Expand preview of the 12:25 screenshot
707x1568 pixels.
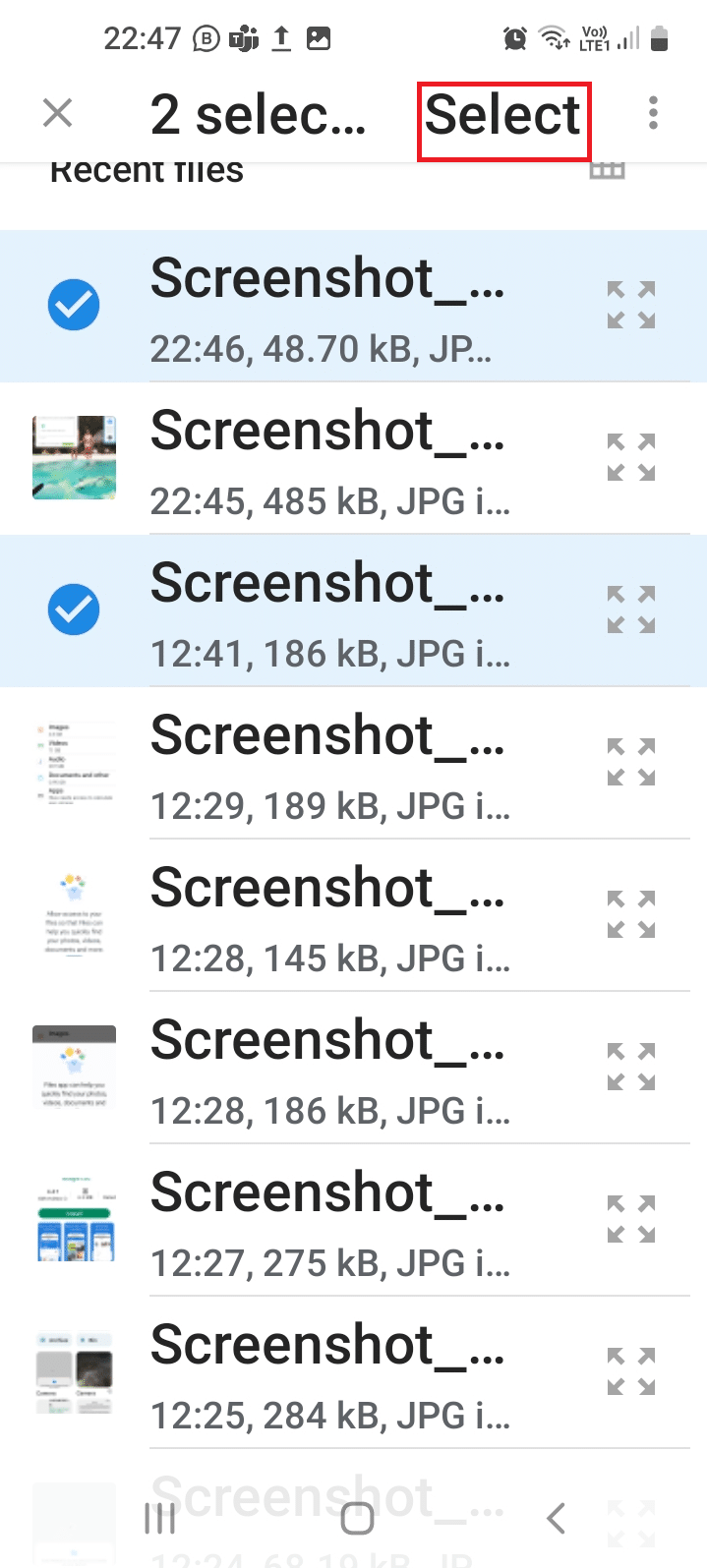pyautogui.click(x=631, y=1371)
